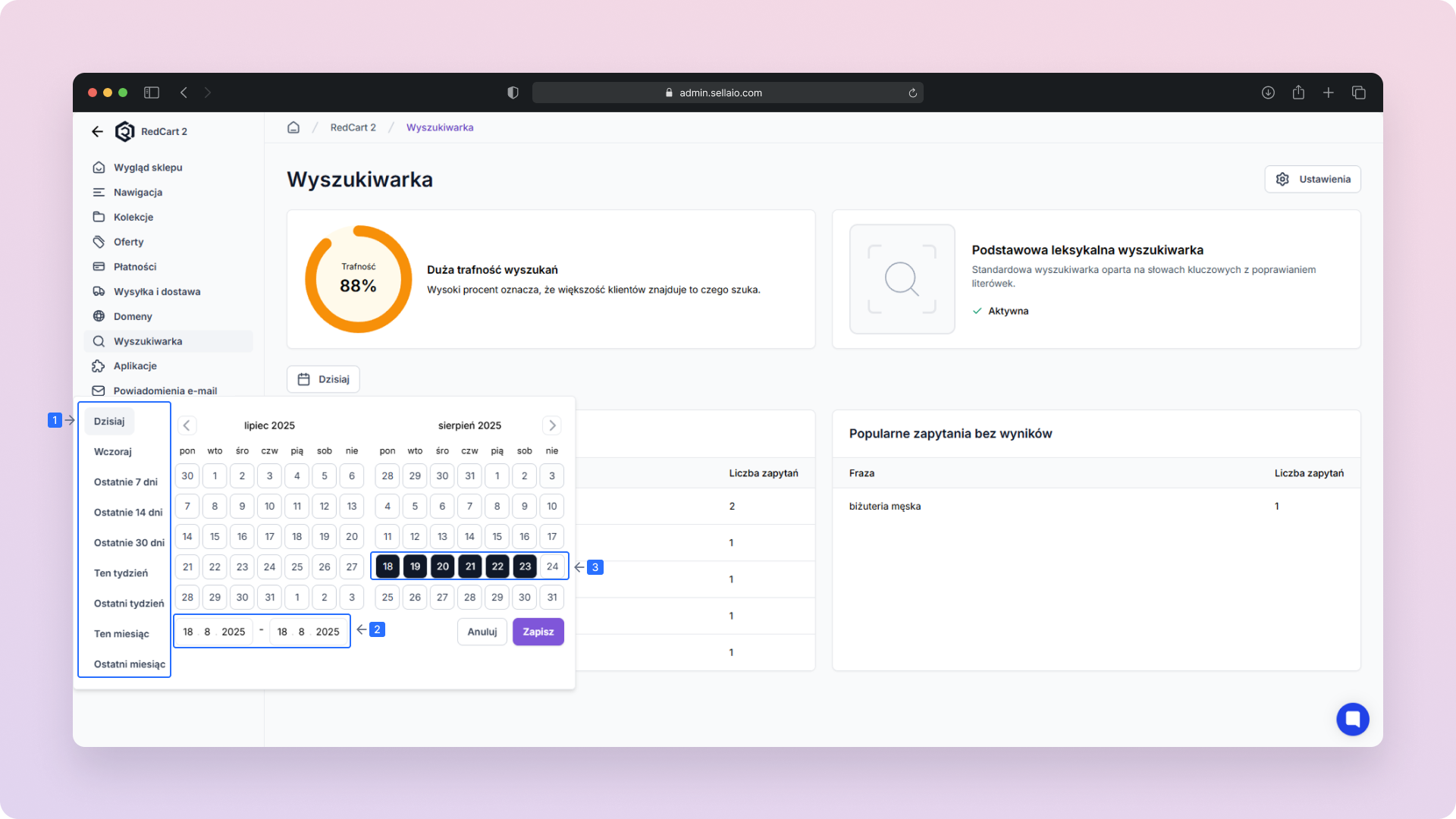This screenshot has width=1456, height=819.
Task: Open browser downloads icon
Action: (1268, 93)
